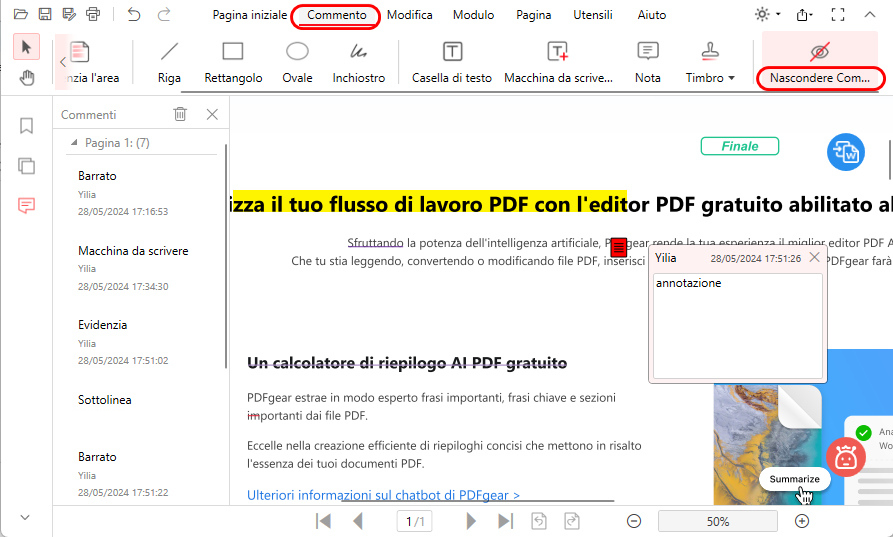Viewport: 893px width, 537px height.
Task: Go to the next page
Action: click(x=471, y=520)
